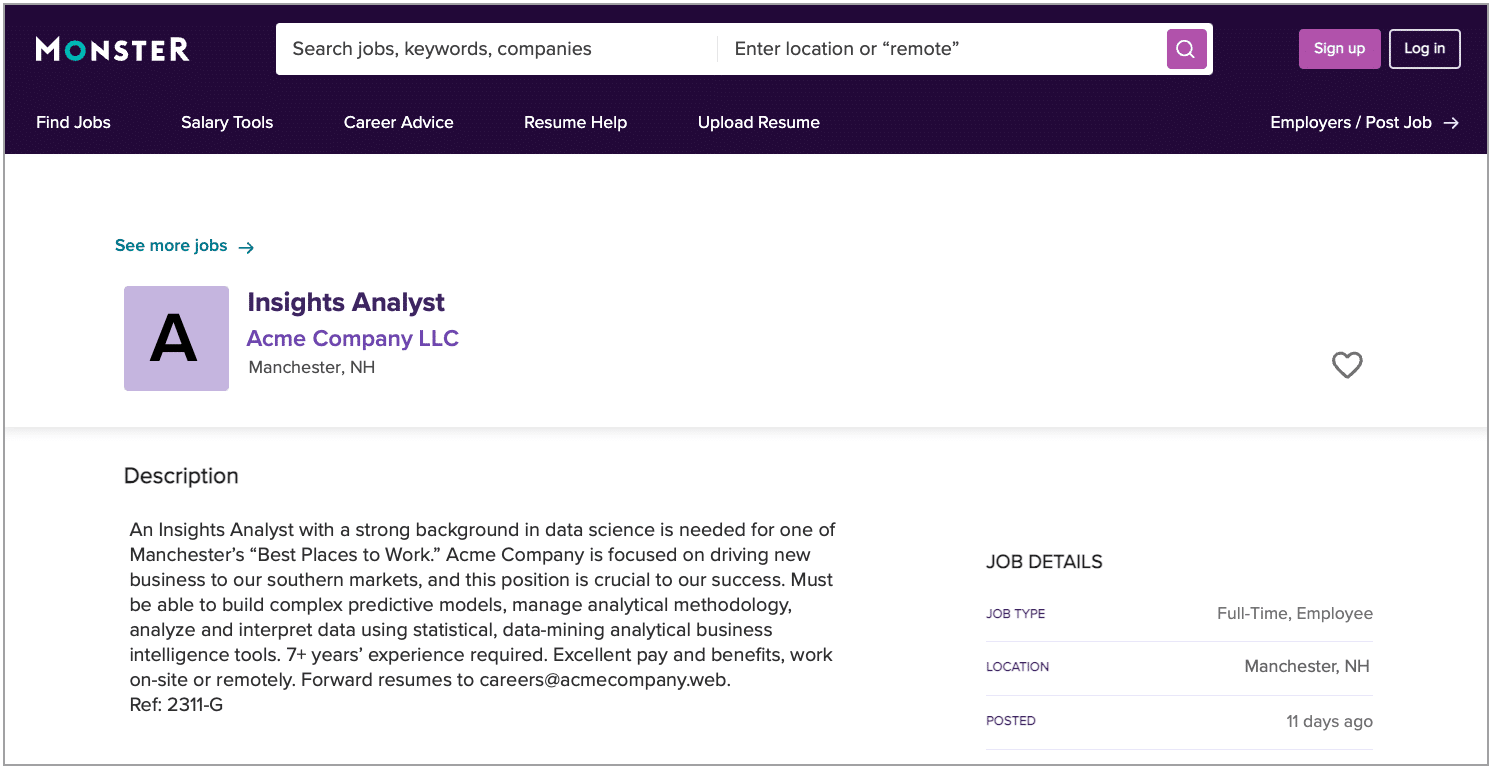Click arrow next to See more jobs

coord(246,247)
